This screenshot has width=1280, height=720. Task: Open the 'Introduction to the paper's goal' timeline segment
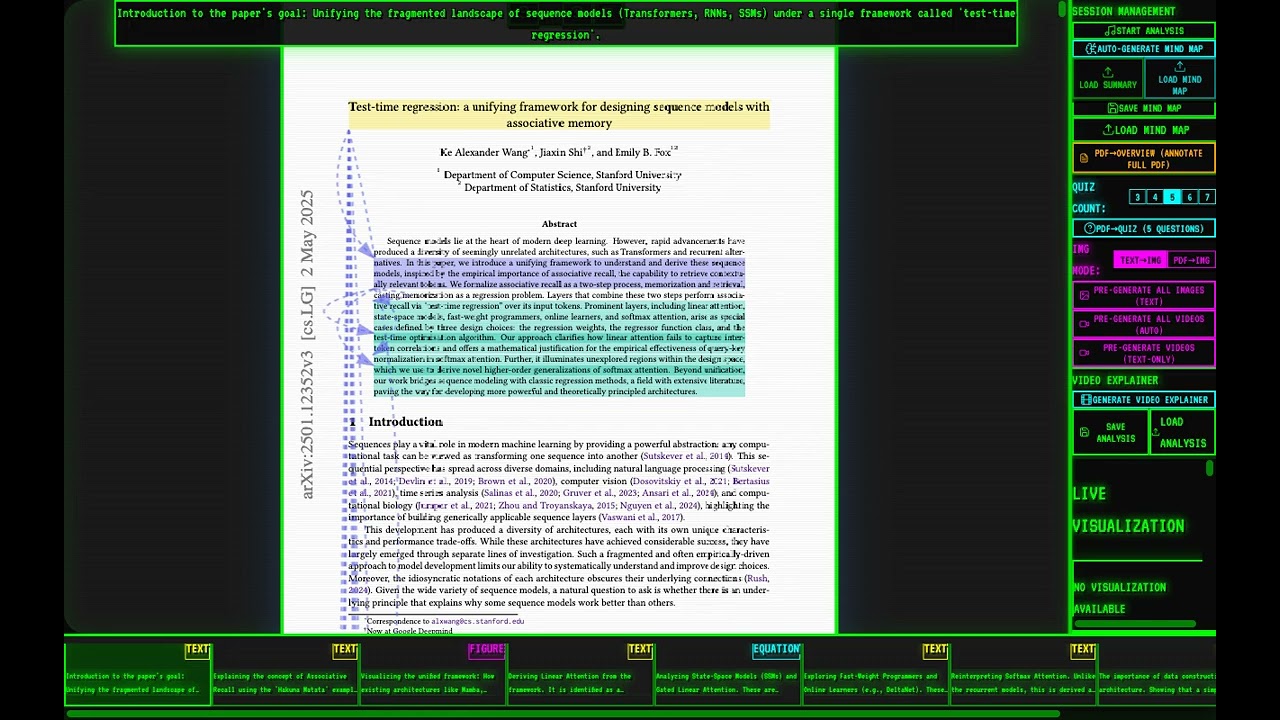(x=138, y=673)
